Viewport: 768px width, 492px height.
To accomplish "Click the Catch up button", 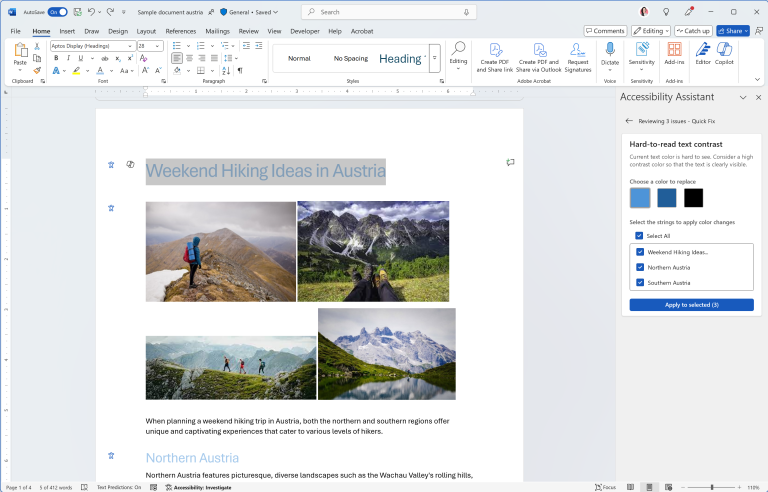I will (x=693, y=31).
